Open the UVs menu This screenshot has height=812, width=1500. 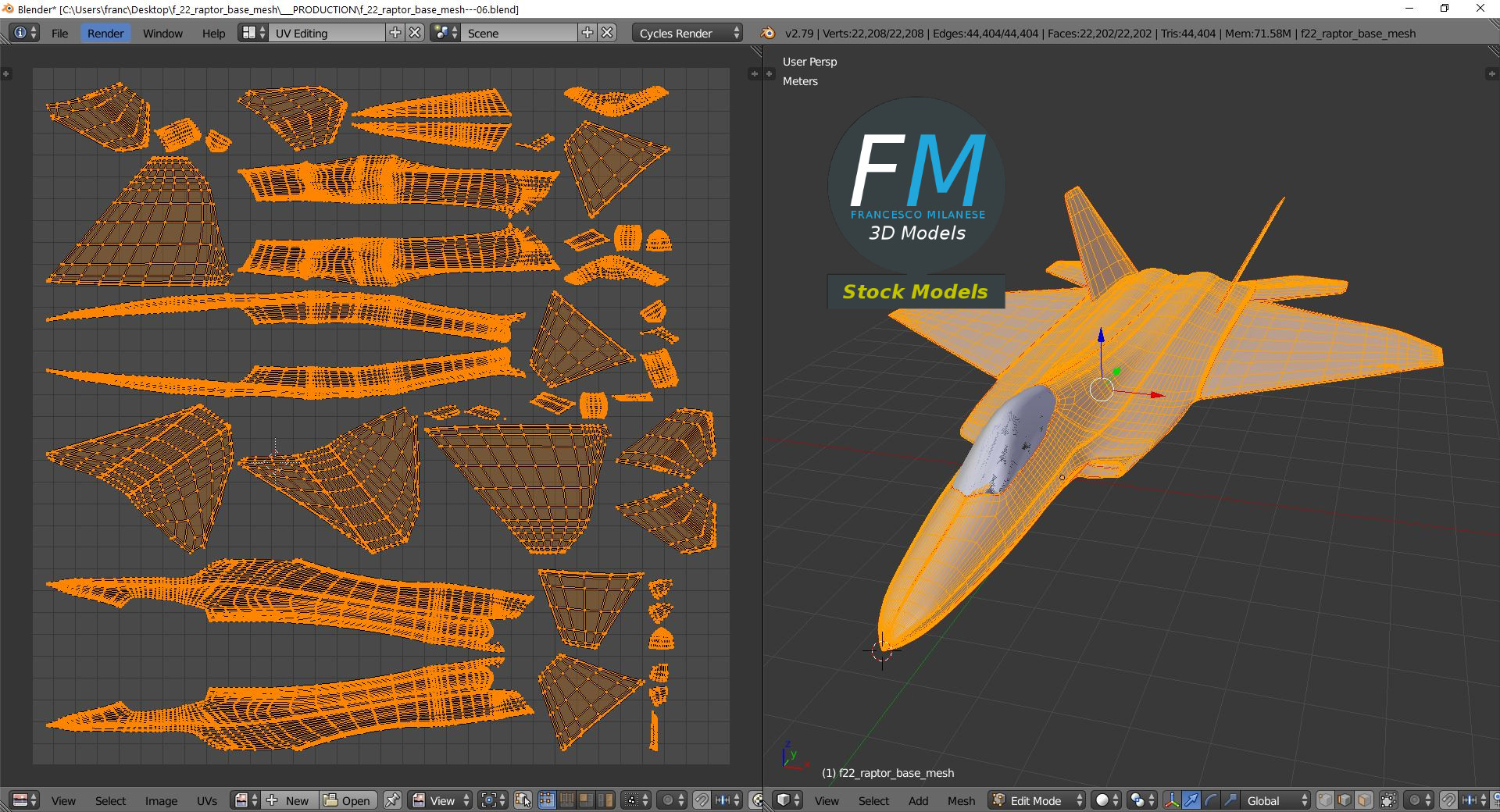(x=207, y=800)
